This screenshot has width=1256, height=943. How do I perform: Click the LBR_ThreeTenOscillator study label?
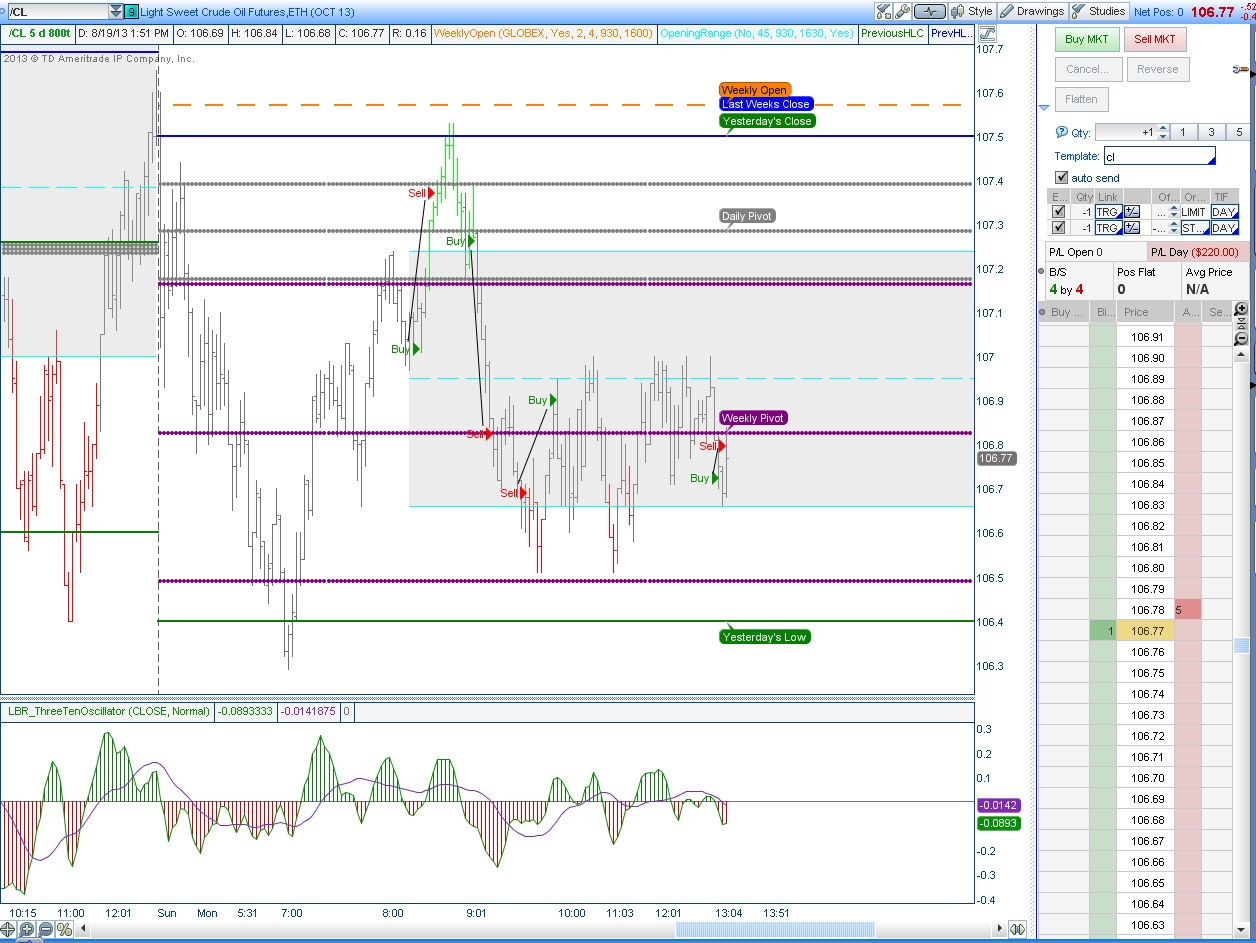(109, 711)
